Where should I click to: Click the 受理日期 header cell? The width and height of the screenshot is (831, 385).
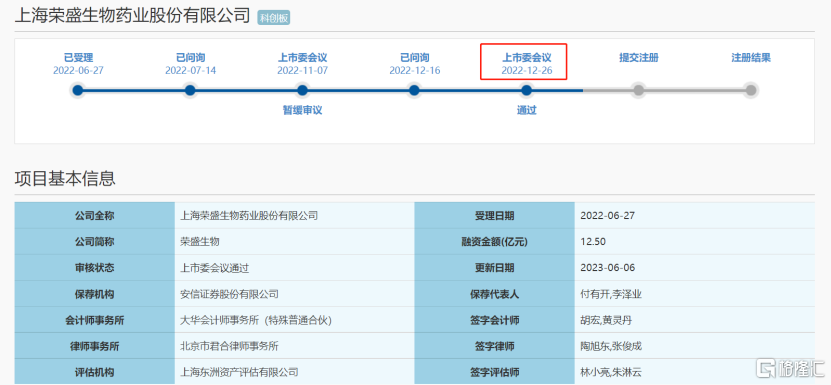pyautogui.click(x=494, y=216)
